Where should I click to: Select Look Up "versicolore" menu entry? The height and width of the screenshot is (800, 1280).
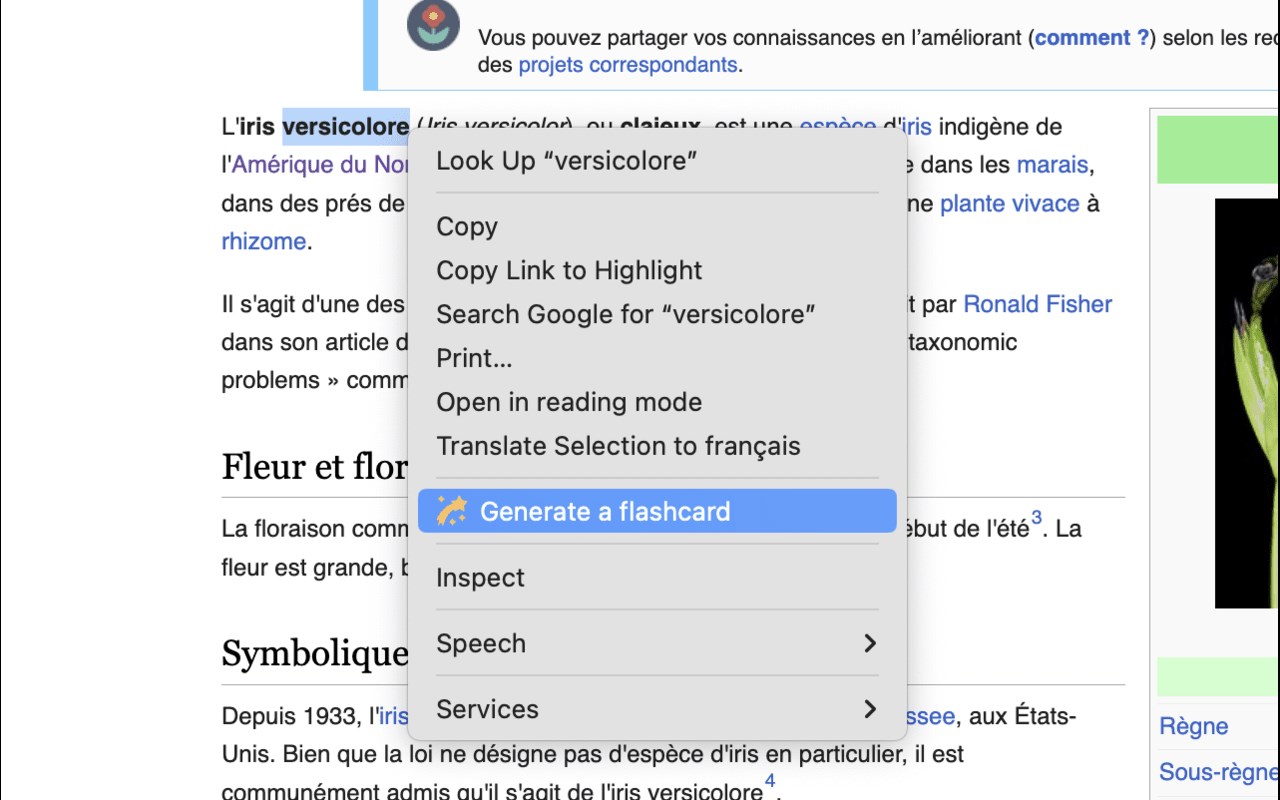(x=566, y=161)
